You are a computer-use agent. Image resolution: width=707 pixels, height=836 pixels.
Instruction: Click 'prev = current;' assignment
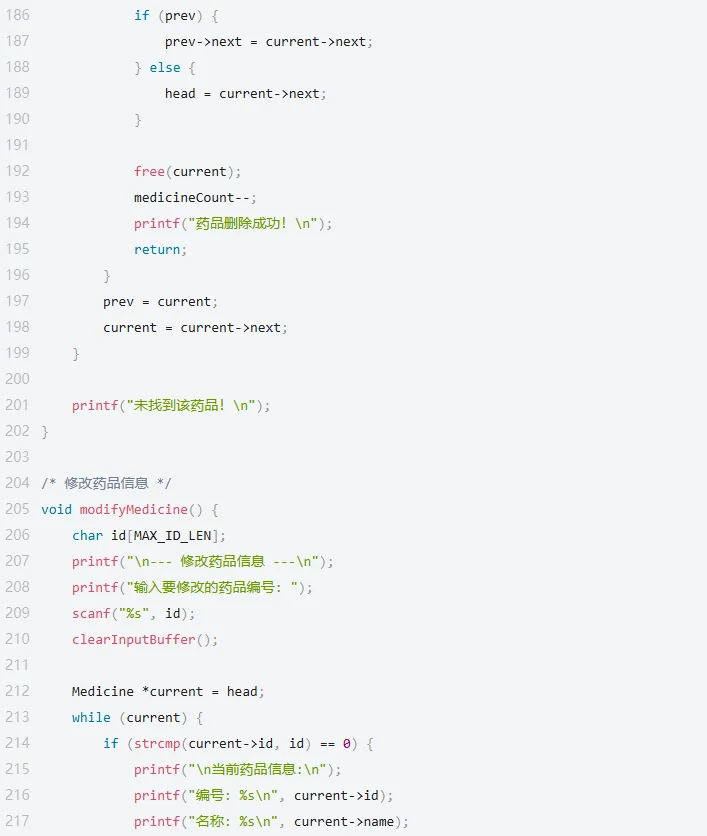pos(160,302)
